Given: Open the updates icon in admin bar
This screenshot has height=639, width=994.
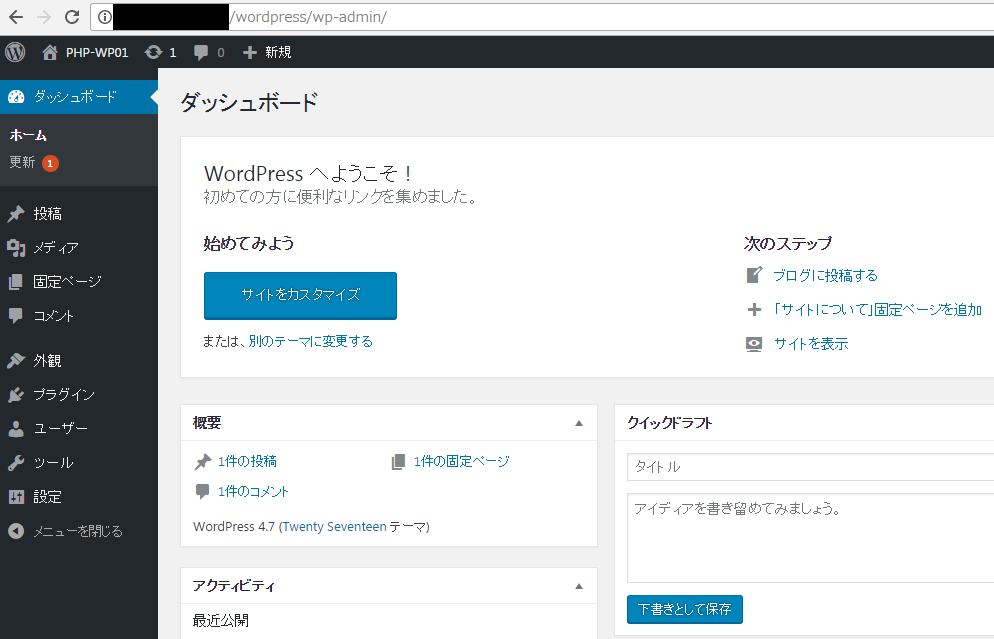Looking at the screenshot, I should coord(153,52).
